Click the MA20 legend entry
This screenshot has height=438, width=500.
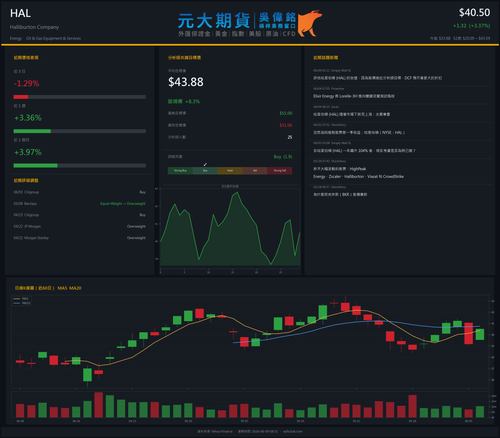point(22,303)
